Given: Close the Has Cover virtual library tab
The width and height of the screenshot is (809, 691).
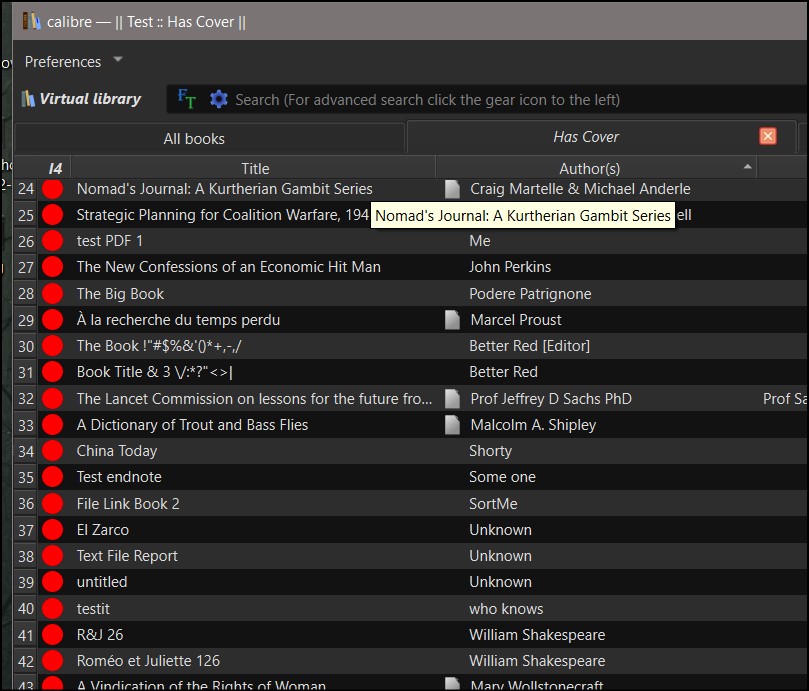Looking at the screenshot, I should 768,136.
